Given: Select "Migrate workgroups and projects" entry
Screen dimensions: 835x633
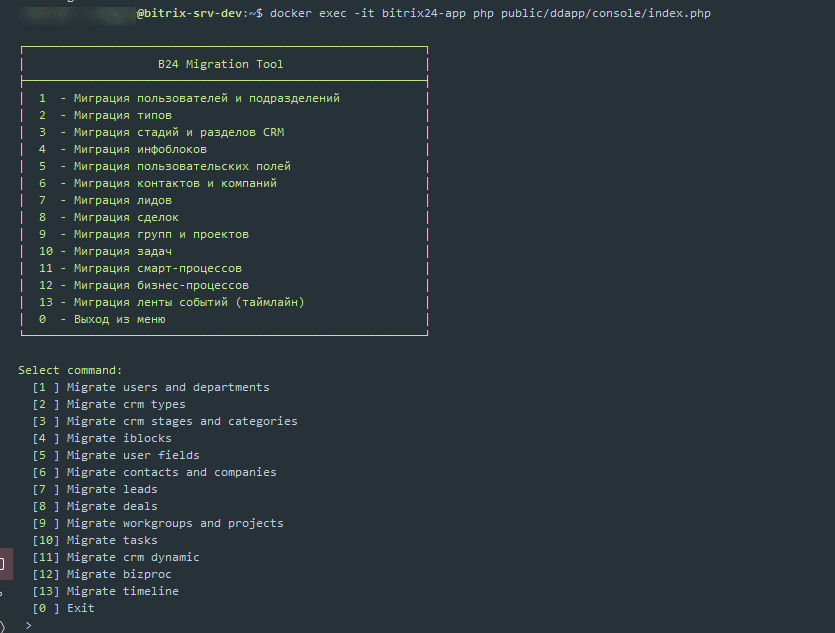Looking at the screenshot, I should pos(174,523).
